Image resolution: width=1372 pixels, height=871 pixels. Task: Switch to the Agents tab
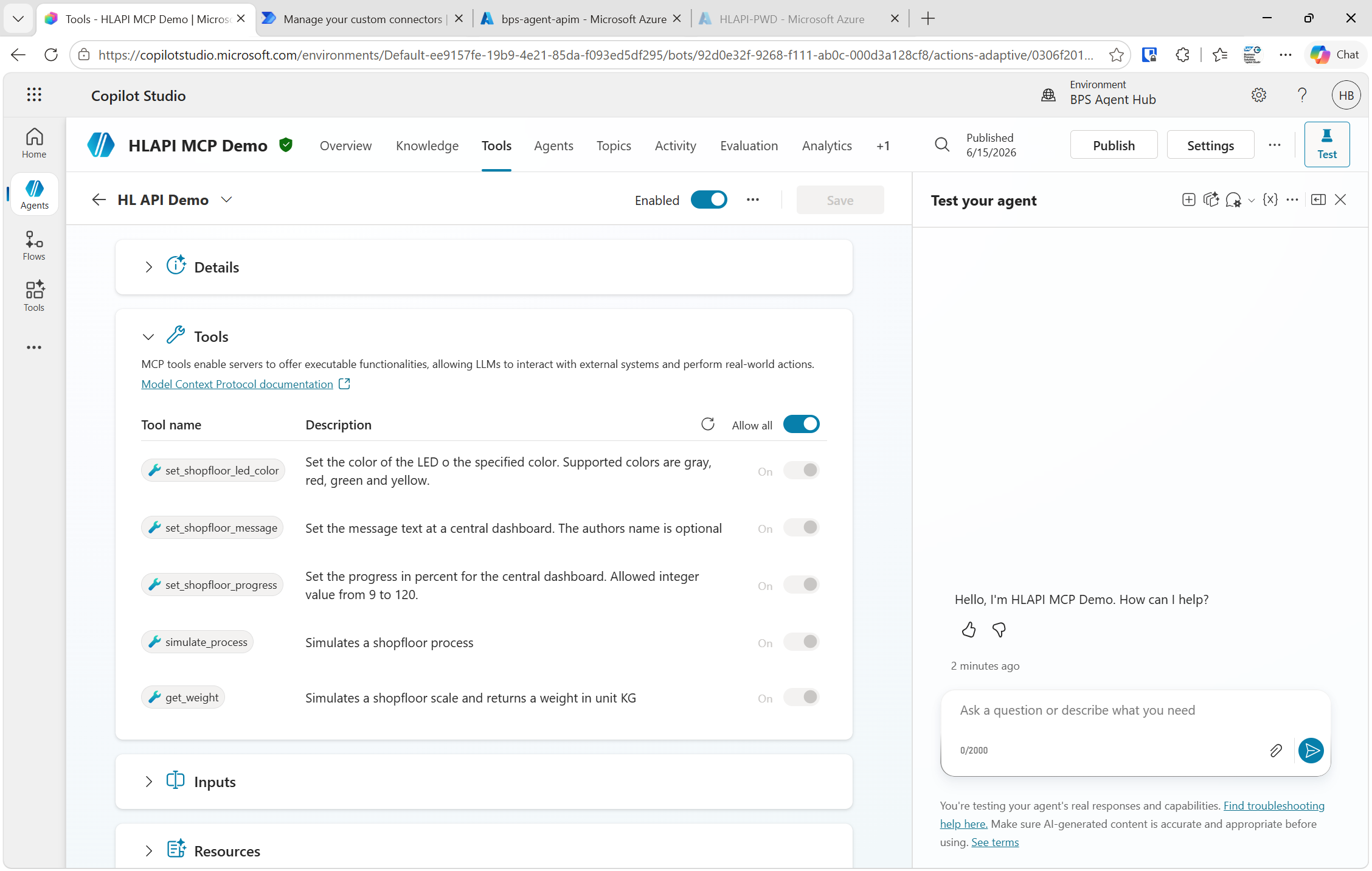[x=553, y=145]
